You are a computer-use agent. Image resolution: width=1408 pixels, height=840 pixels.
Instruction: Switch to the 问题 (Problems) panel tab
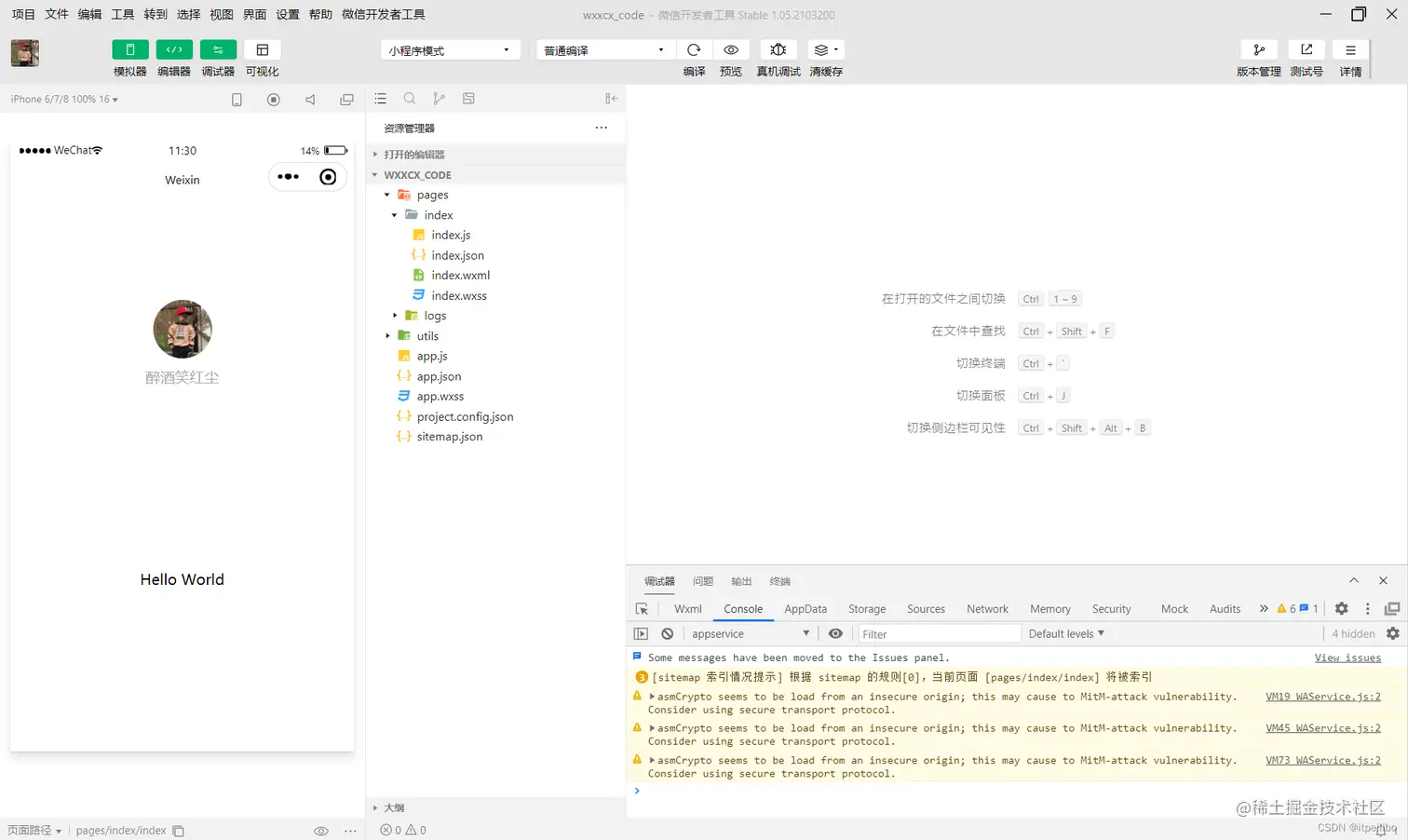tap(703, 581)
